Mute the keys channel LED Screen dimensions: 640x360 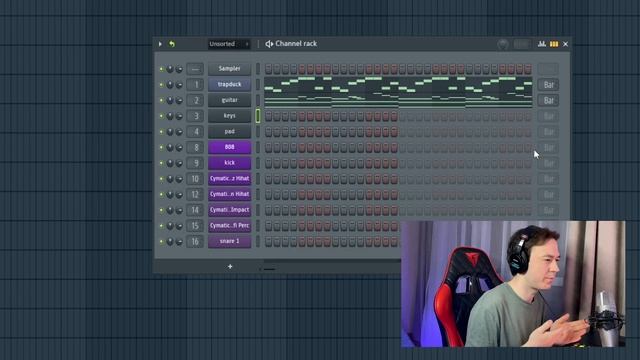pos(161,116)
